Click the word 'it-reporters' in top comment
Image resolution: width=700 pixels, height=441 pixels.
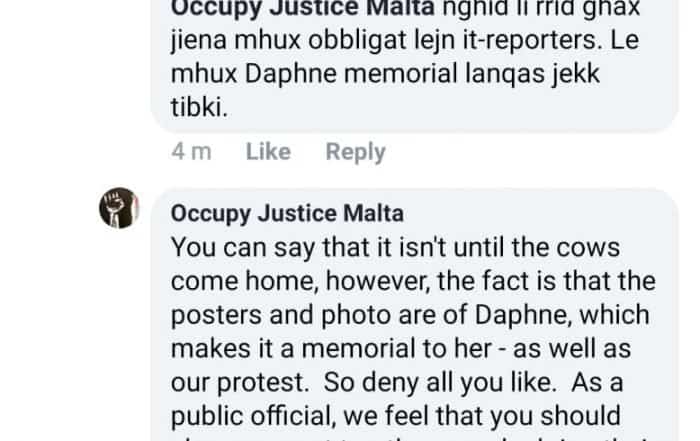click(529, 41)
